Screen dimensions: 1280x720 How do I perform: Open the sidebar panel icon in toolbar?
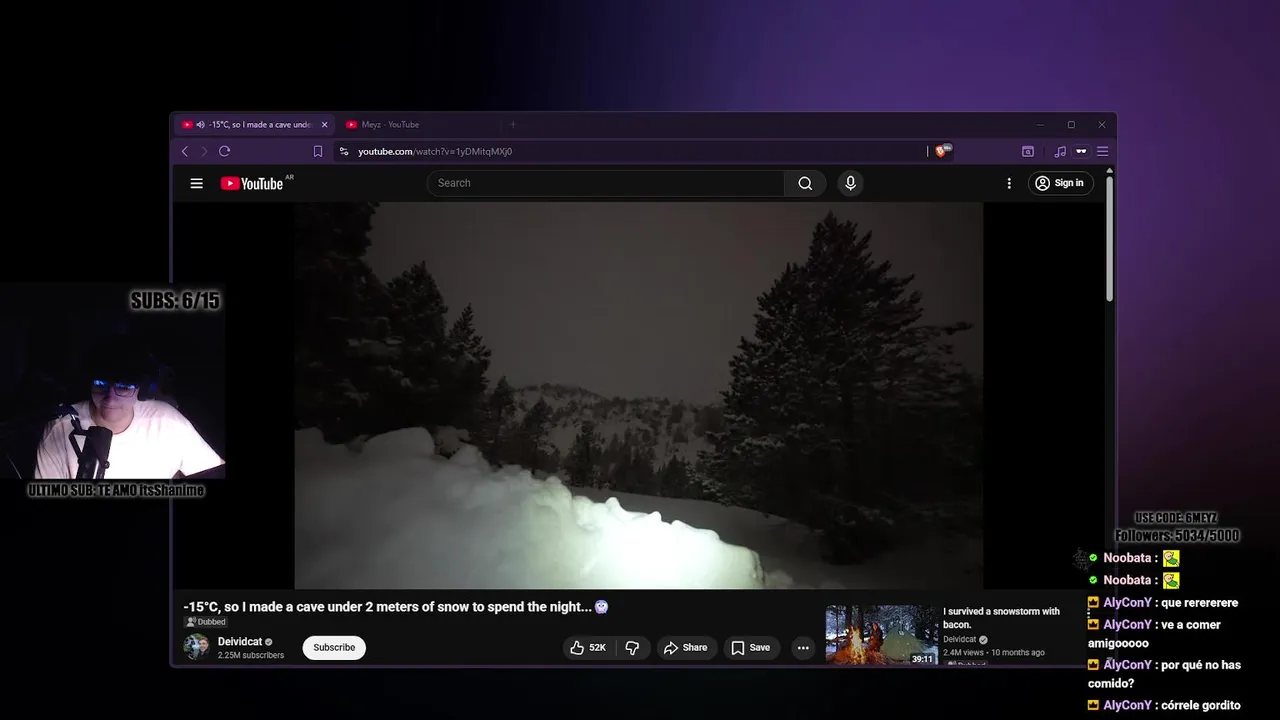(x=1027, y=151)
